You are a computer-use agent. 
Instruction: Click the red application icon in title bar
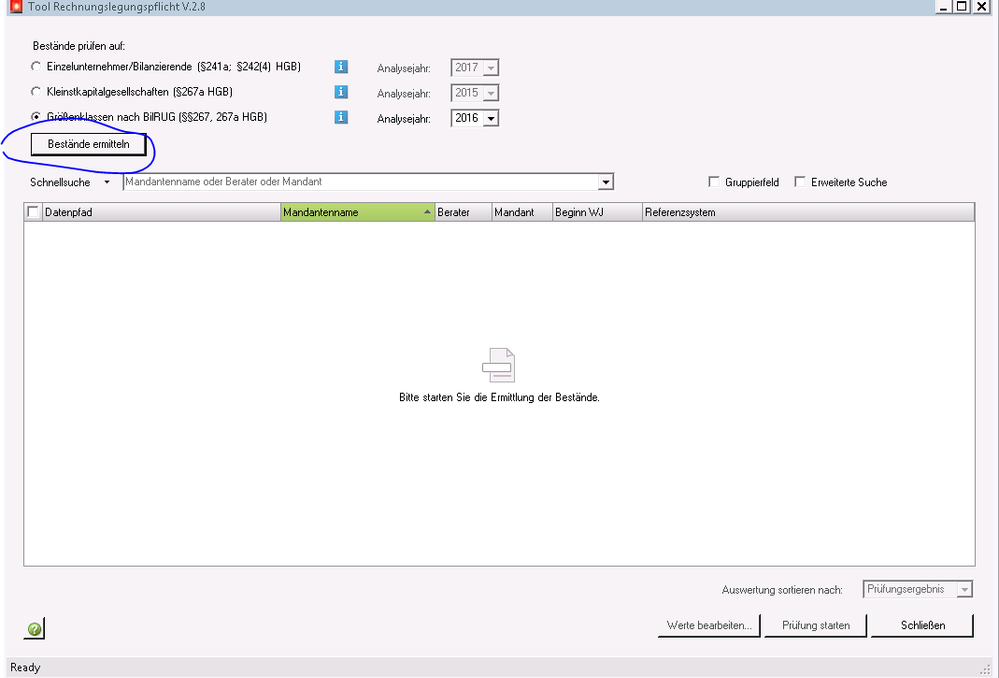click(x=14, y=6)
